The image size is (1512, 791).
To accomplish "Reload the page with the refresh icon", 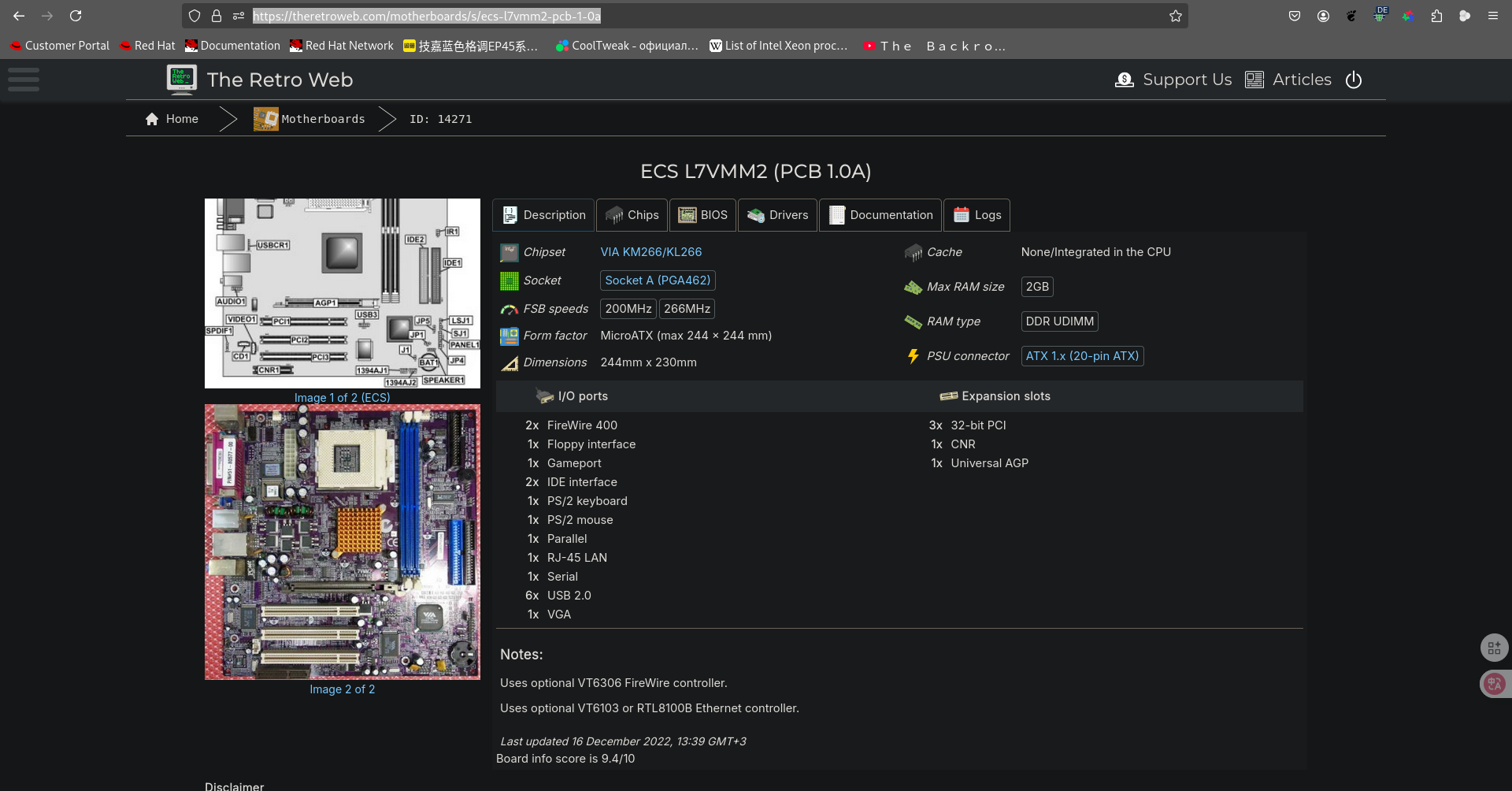I will [x=76, y=16].
